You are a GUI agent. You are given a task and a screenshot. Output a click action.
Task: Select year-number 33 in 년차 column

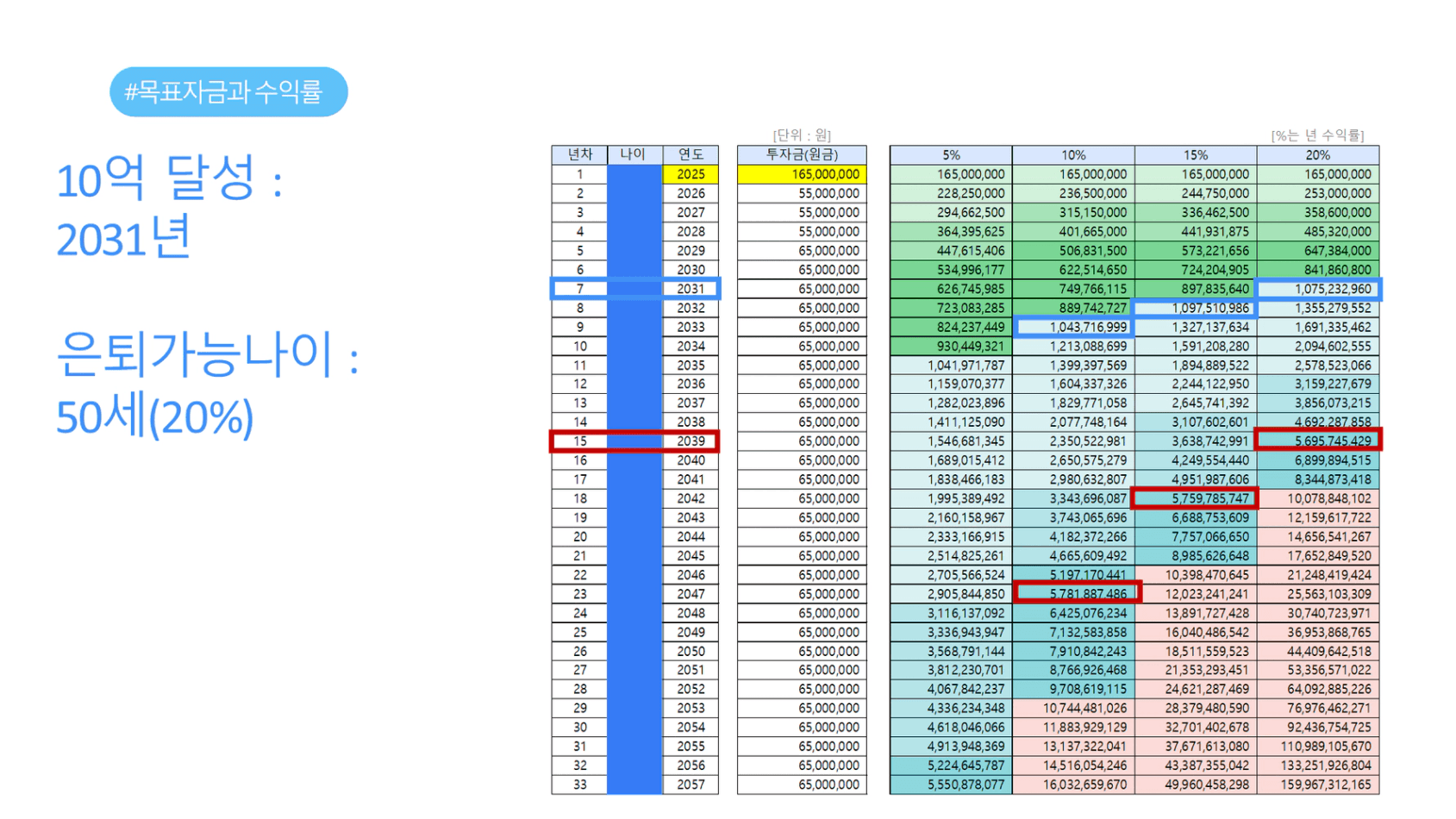tap(579, 785)
